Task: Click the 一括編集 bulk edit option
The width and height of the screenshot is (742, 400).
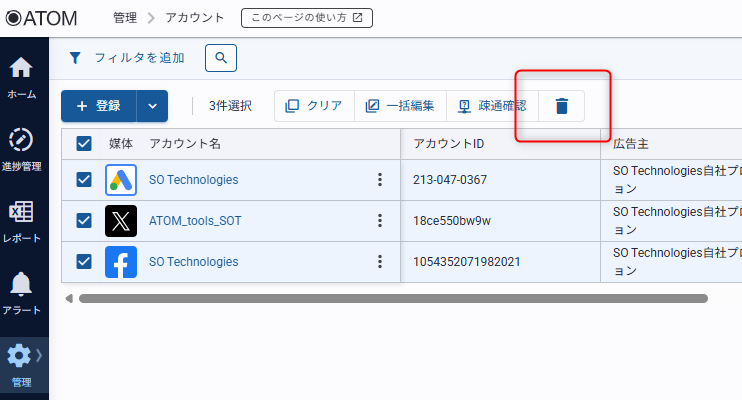Action: click(400, 106)
